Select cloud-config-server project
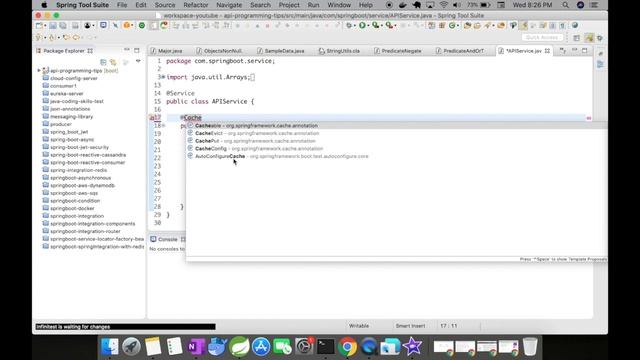This screenshot has height=360, width=640. click(x=73, y=78)
